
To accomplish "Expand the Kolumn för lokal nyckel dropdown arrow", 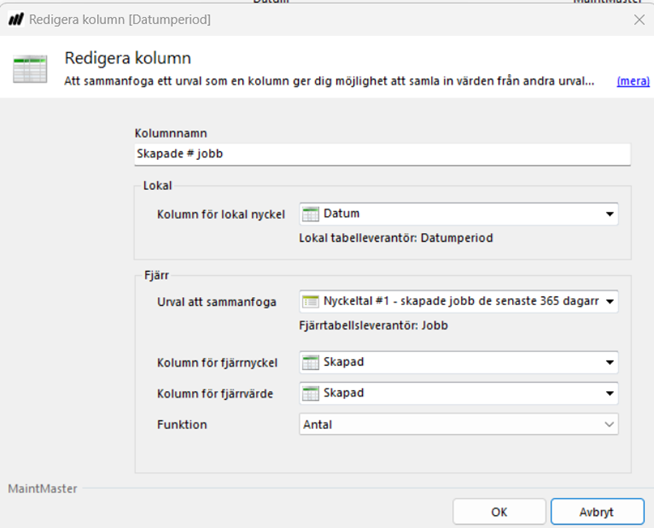I will coord(609,214).
